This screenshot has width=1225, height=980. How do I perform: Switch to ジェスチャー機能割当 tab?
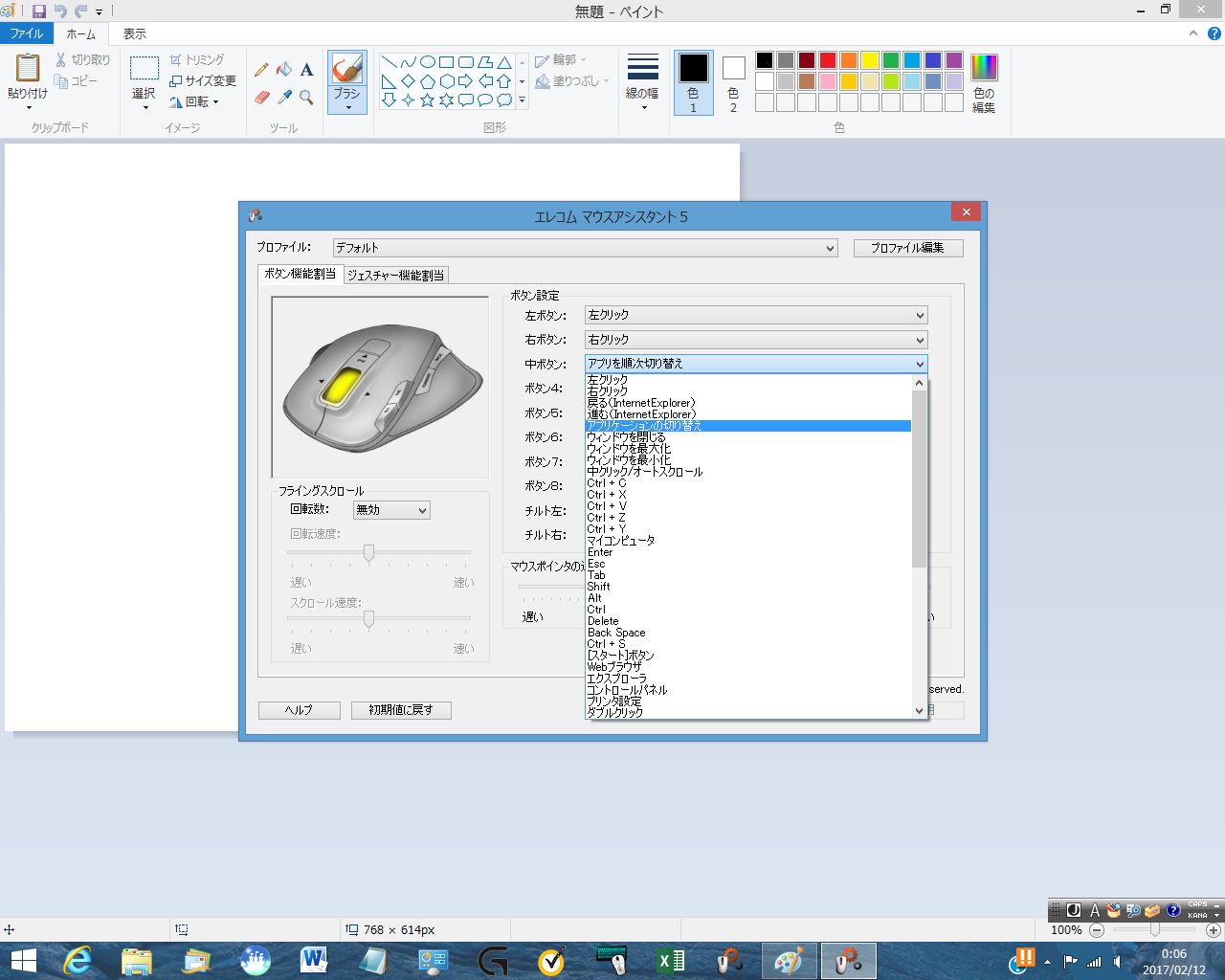click(395, 275)
